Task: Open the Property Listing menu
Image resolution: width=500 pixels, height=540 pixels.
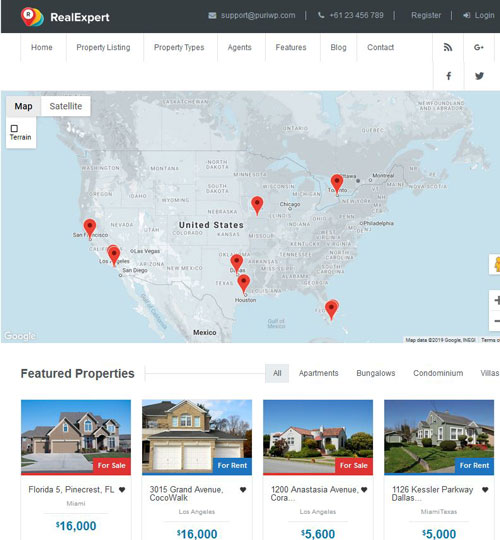Action: coord(103,48)
